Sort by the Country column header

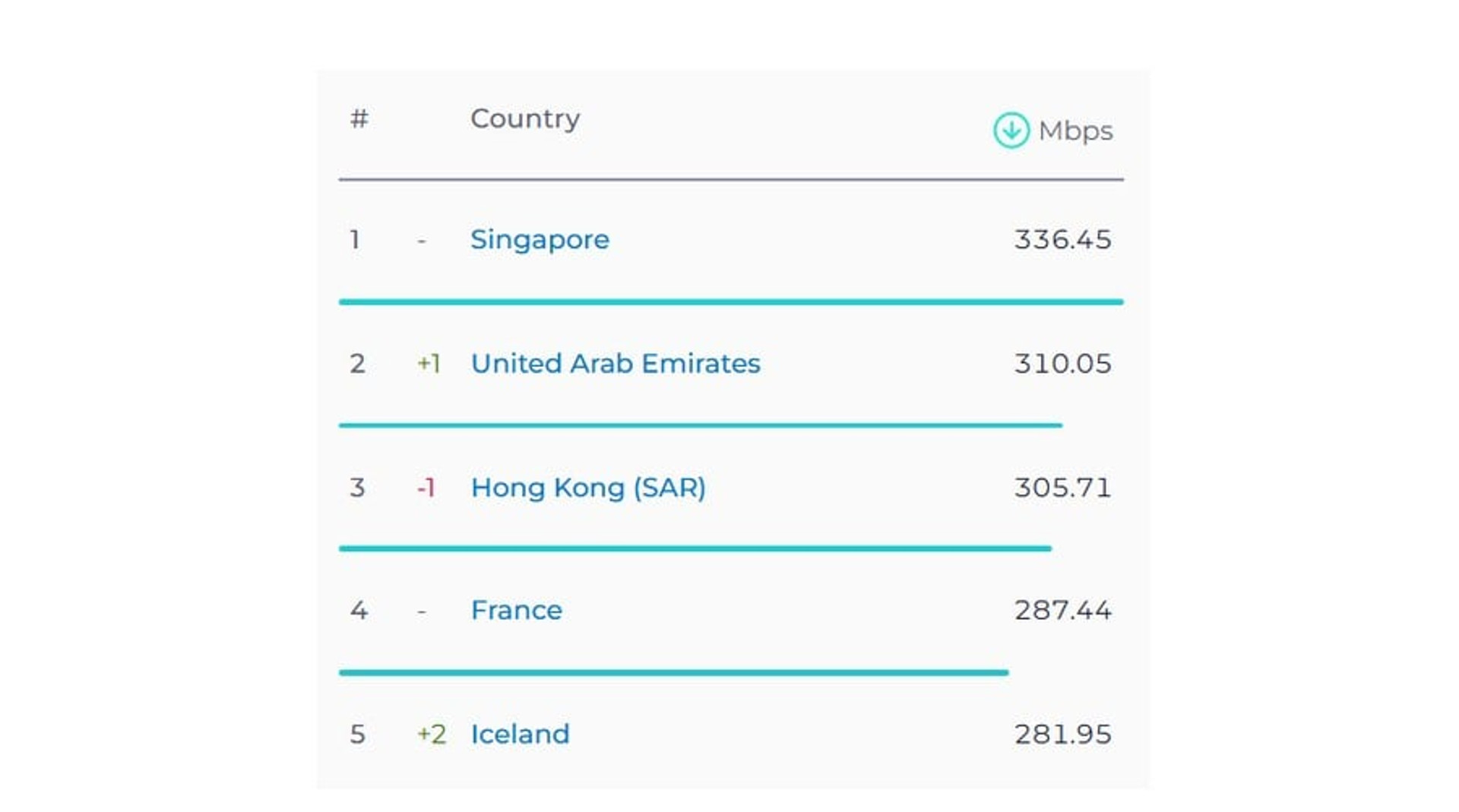[x=525, y=118]
